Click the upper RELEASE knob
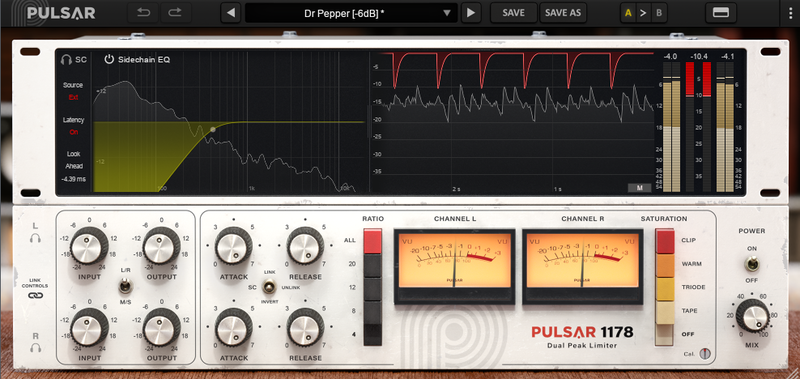Screen dimensions: 800x379 pyautogui.click(x=305, y=246)
